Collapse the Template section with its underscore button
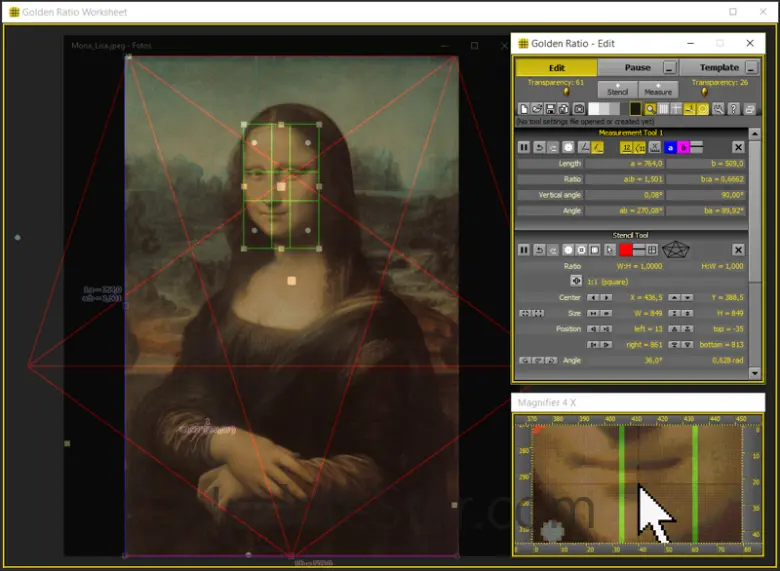Viewport: 780px width, 571px height. pos(752,67)
